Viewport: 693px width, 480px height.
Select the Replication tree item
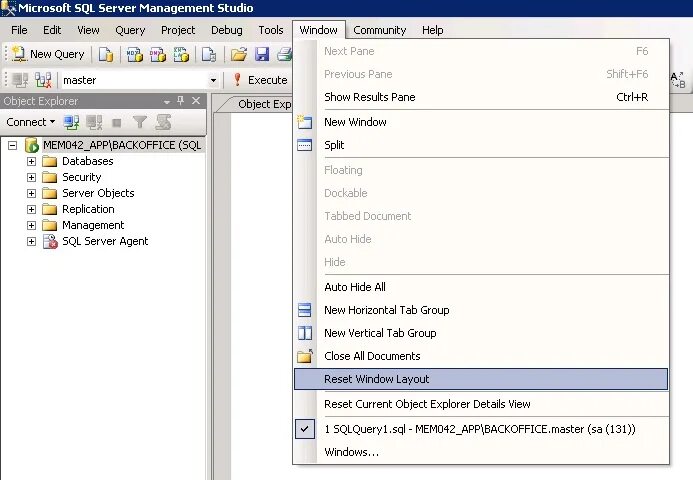88,209
